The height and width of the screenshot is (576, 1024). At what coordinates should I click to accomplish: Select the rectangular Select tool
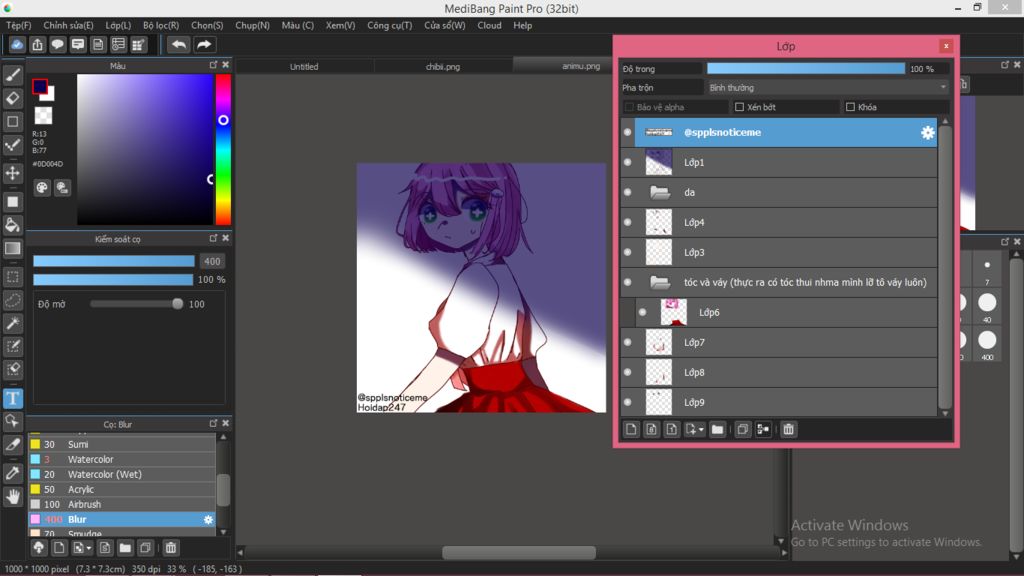[12, 276]
